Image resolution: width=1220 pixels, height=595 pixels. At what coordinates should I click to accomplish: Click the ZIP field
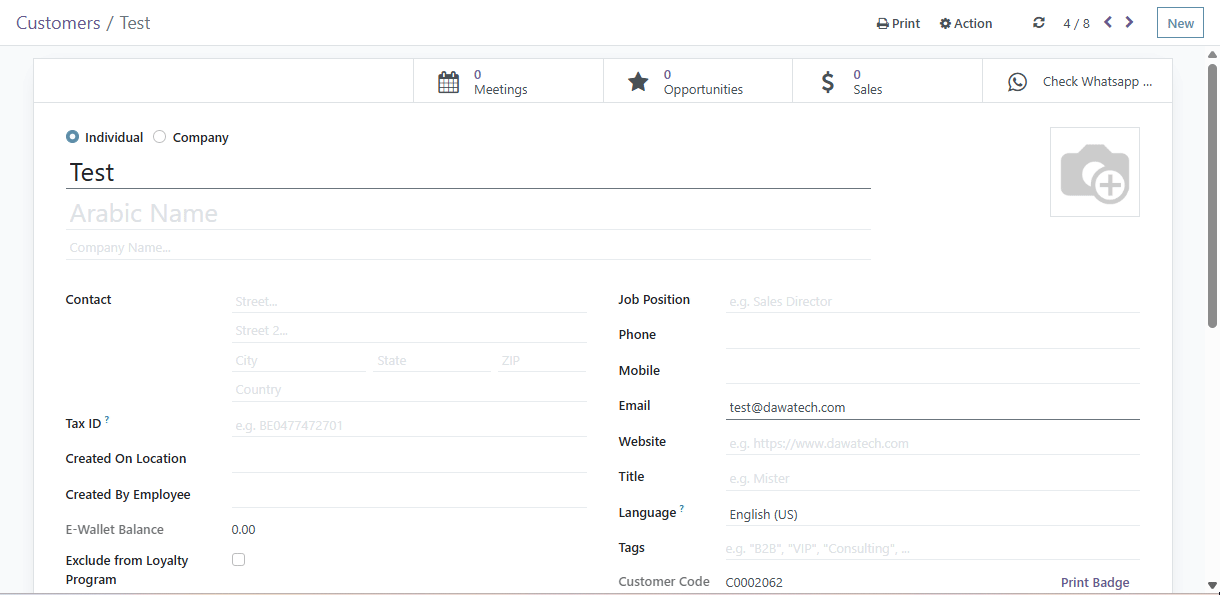tap(542, 360)
